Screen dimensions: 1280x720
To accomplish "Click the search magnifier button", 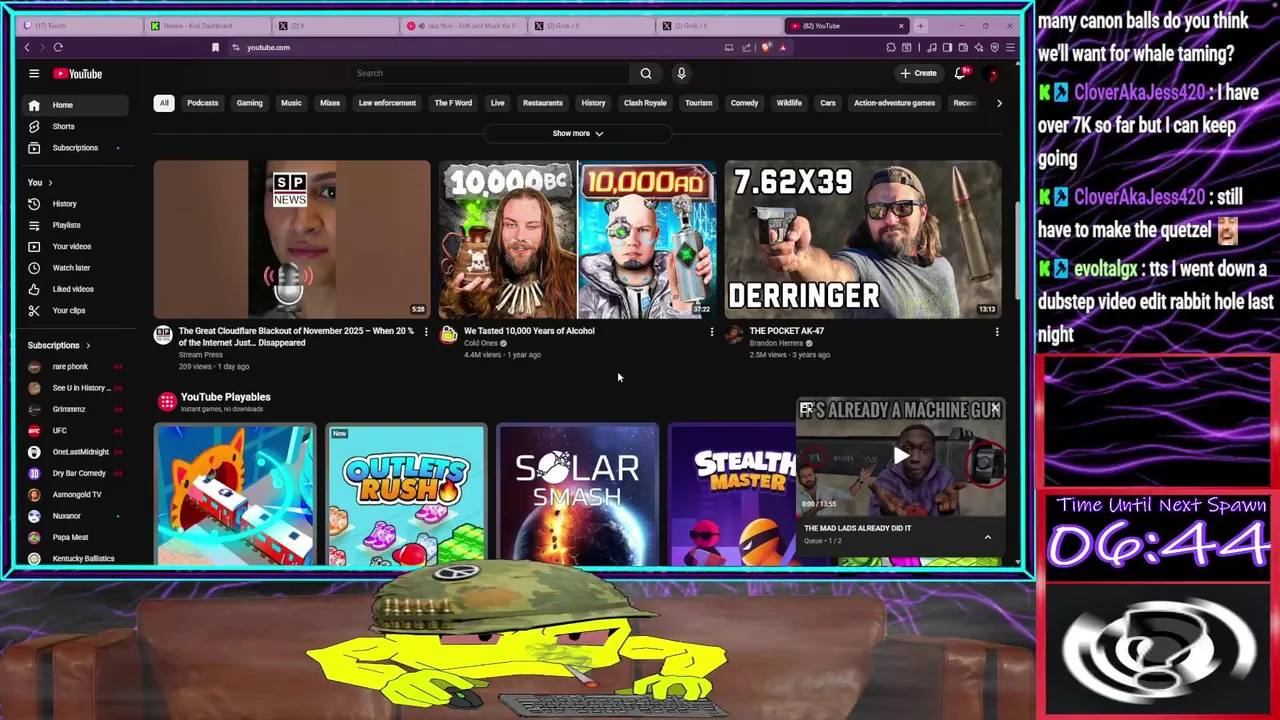I will point(646,73).
